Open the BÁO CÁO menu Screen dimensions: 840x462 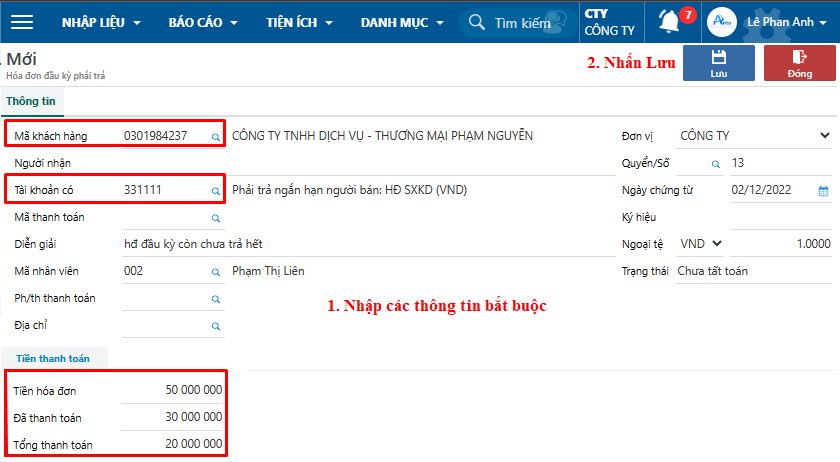point(203,22)
